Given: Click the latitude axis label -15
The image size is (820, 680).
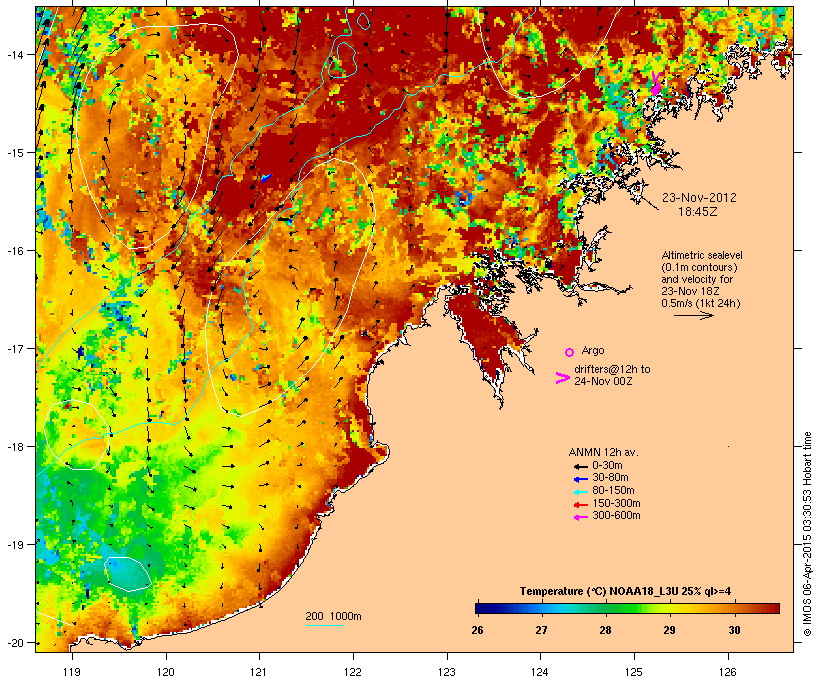Looking at the screenshot, I should coord(15,153).
